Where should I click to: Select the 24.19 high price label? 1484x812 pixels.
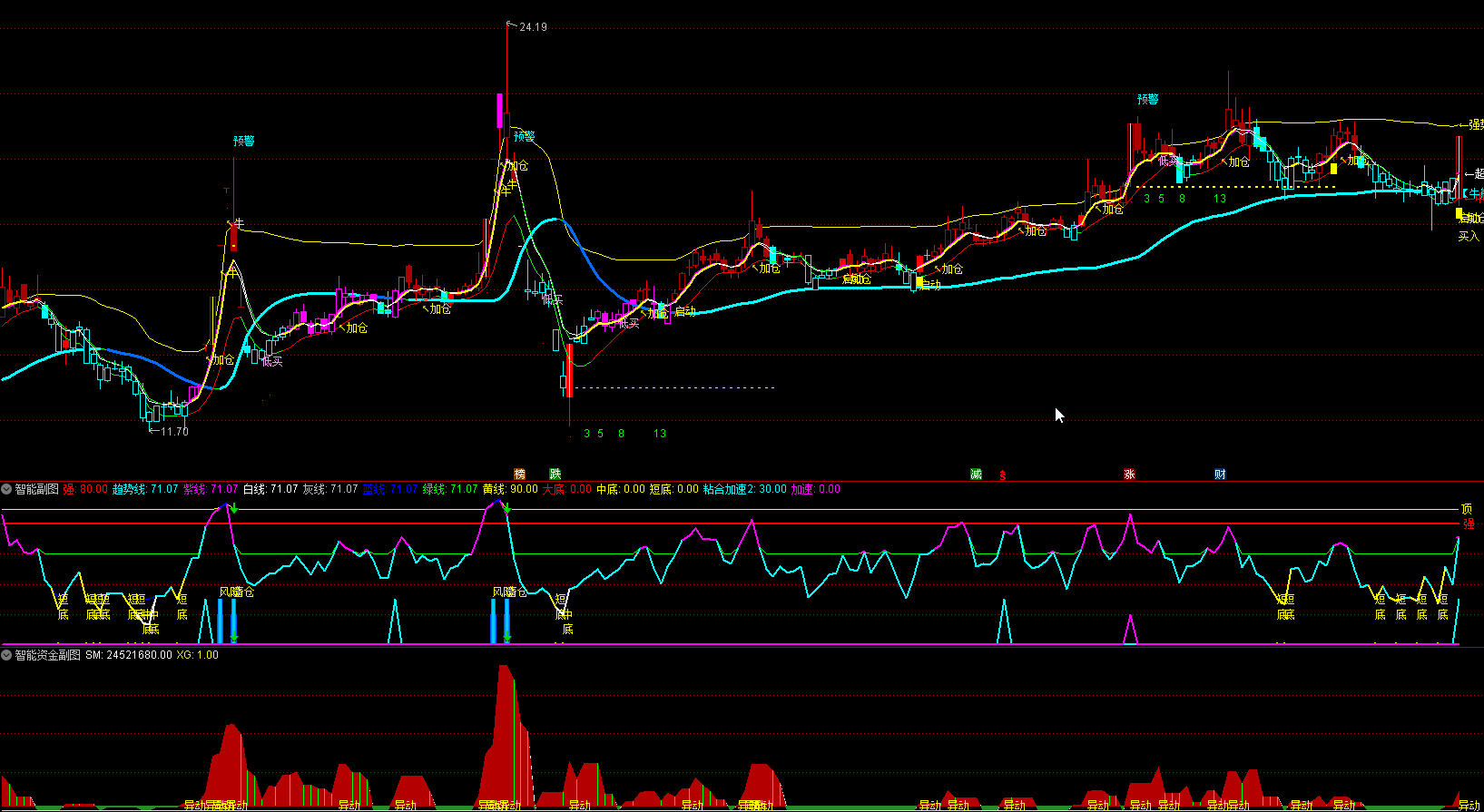tap(533, 27)
